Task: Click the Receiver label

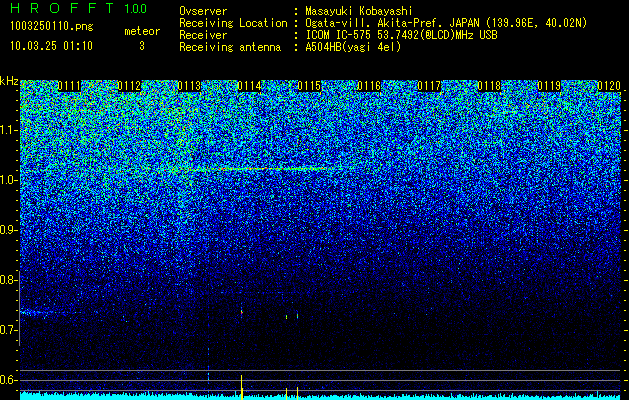Action: click(x=203, y=35)
